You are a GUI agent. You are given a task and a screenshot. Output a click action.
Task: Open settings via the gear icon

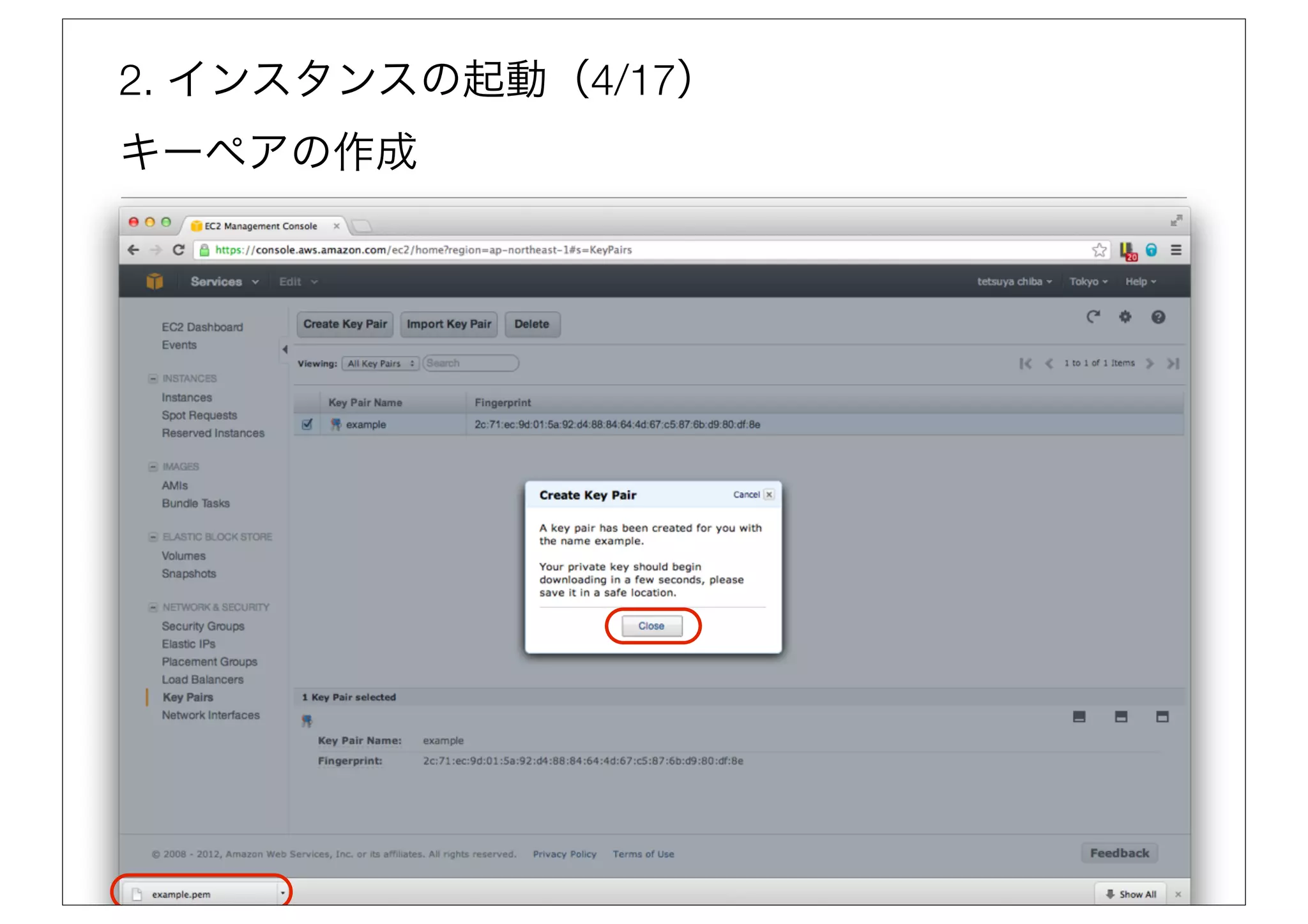1125,317
